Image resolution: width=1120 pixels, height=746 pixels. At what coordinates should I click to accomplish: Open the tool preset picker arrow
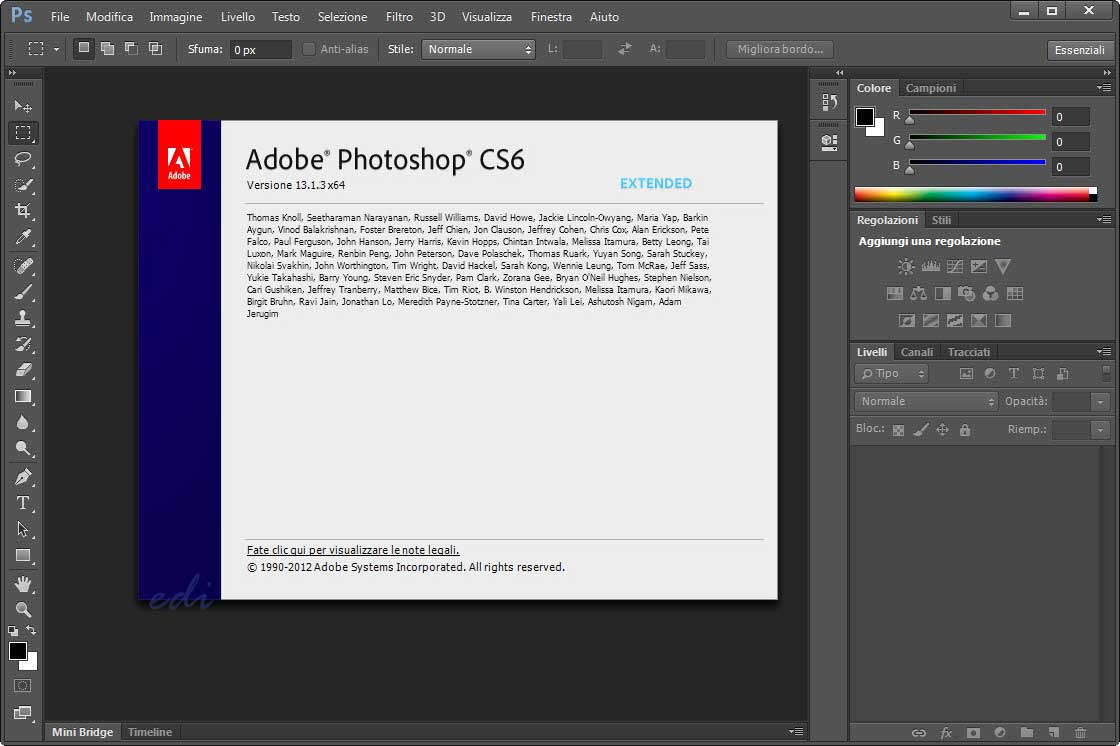pyautogui.click(x=56, y=49)
